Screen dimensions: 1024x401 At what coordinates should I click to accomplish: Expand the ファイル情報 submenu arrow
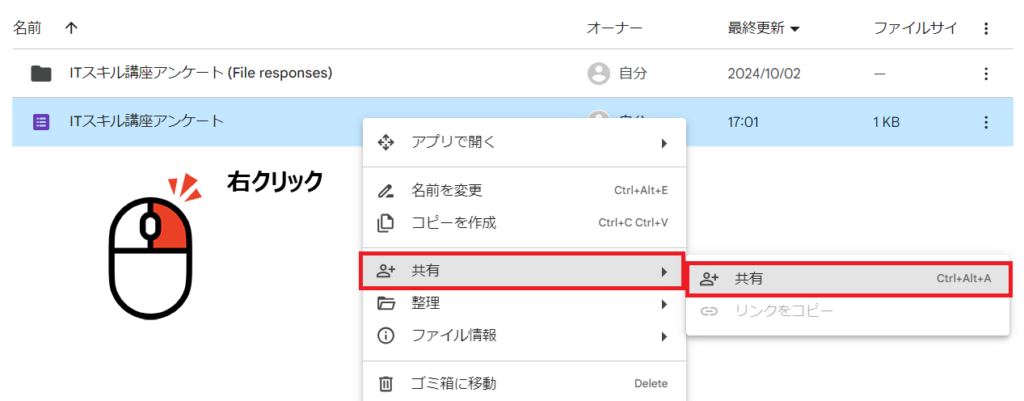click(x=663, y=336)
